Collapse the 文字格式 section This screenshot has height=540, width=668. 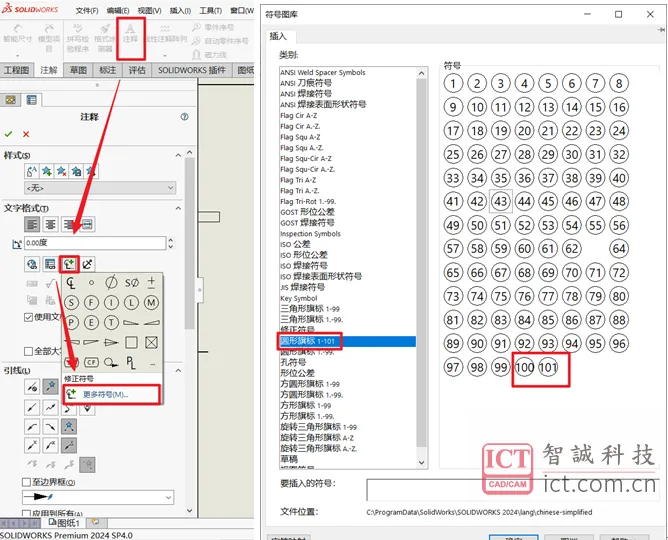click(178, 208)
